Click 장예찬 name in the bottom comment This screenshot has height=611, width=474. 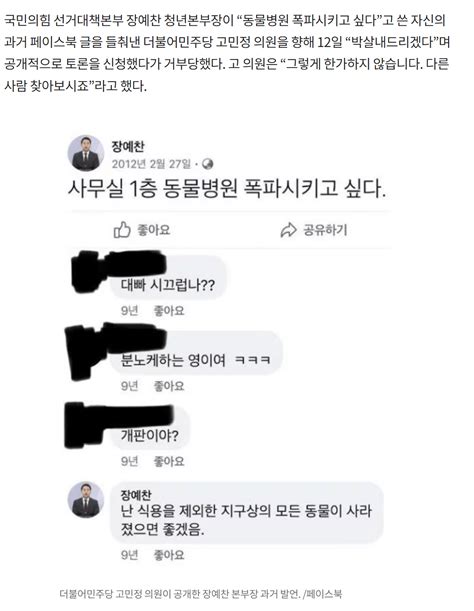[x=136, y=495]
